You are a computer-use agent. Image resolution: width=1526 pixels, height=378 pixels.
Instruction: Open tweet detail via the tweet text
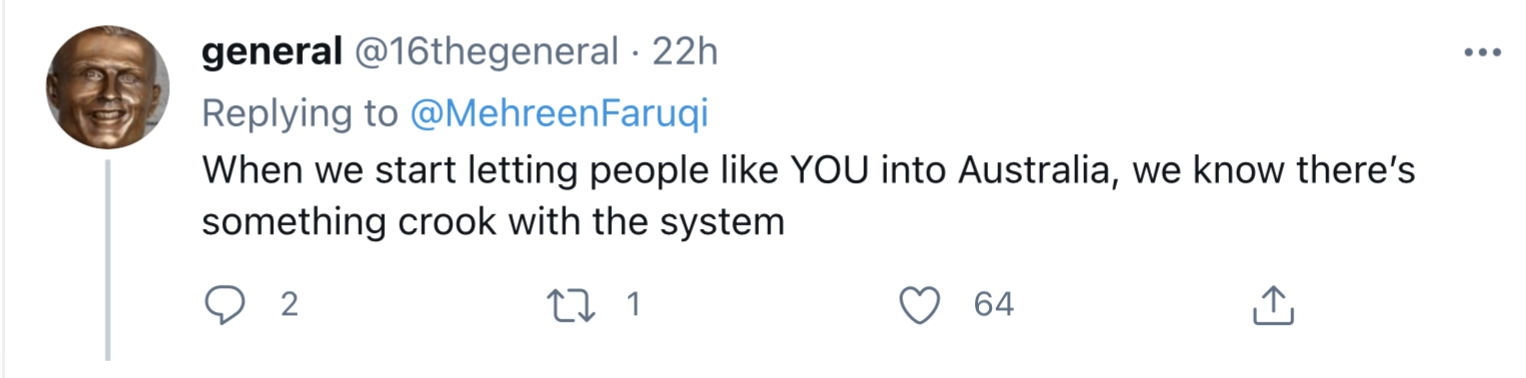[x=808, y=196]
